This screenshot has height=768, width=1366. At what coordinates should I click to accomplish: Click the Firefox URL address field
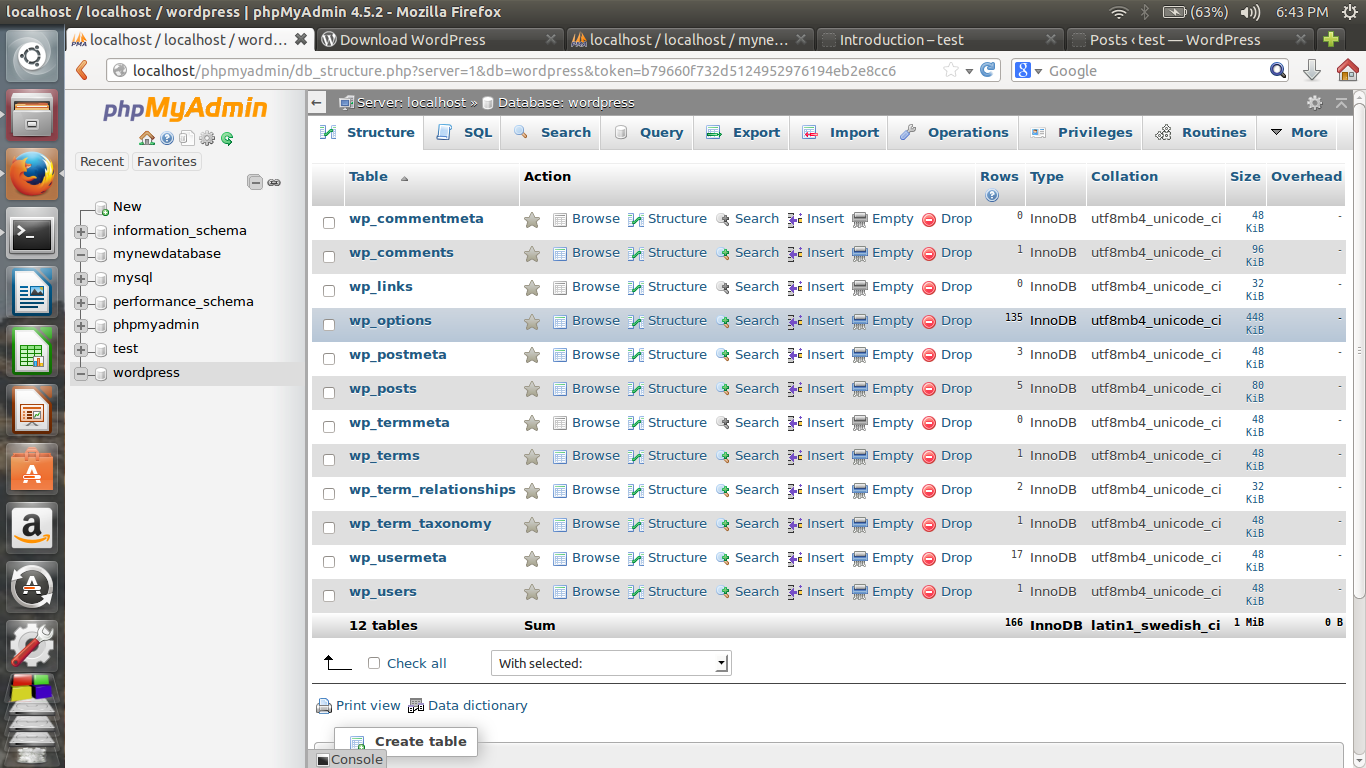535,71
